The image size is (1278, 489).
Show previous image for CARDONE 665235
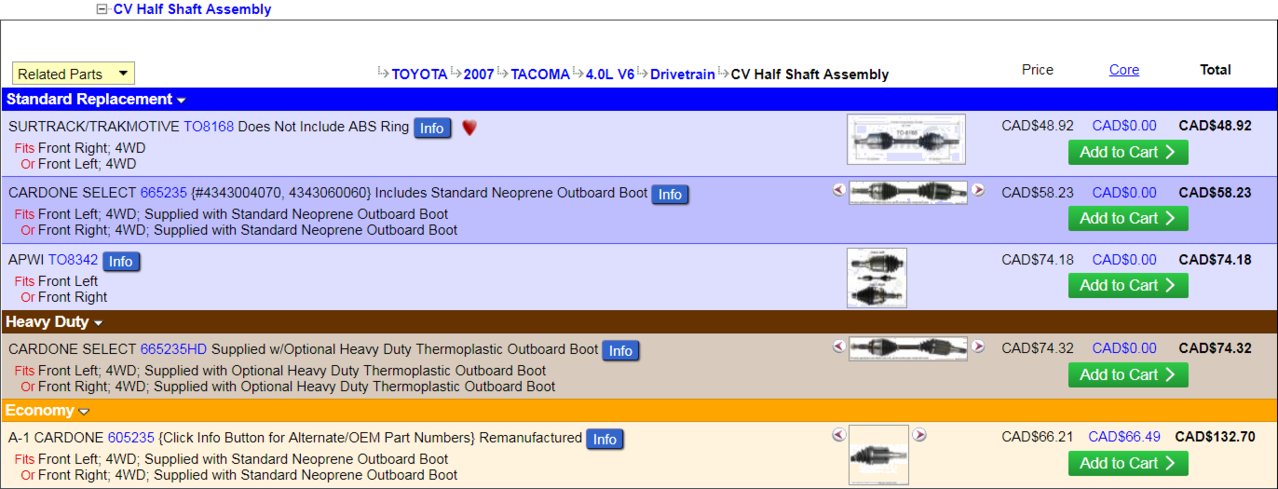pos(839,190)
